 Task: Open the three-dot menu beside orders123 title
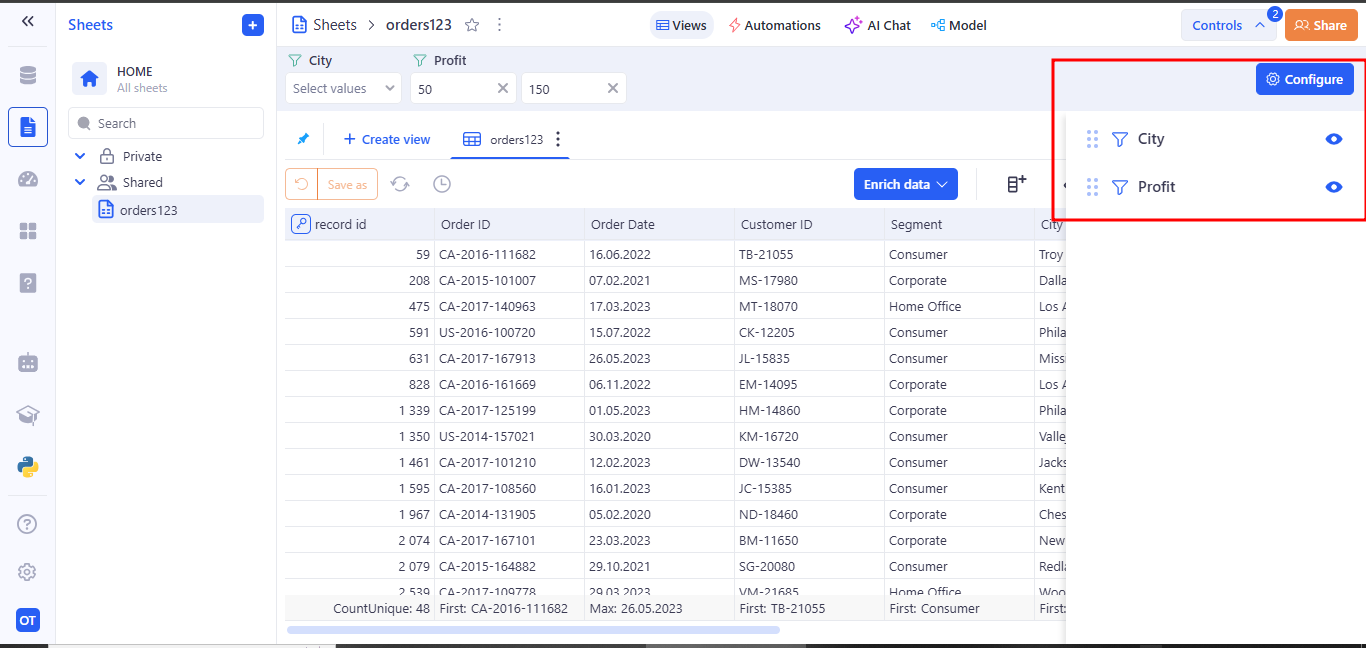[500, 25]
